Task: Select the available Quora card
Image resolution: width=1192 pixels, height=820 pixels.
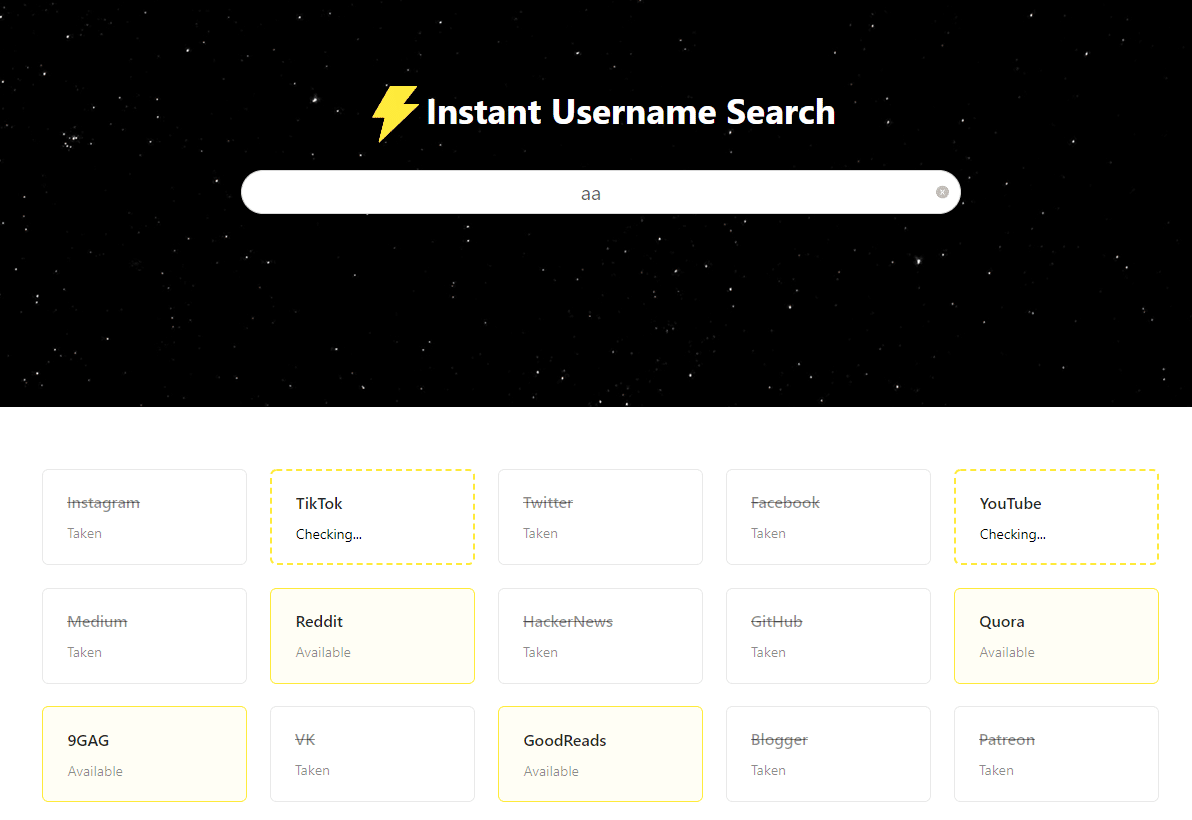Action: [x=1056, y=636]
